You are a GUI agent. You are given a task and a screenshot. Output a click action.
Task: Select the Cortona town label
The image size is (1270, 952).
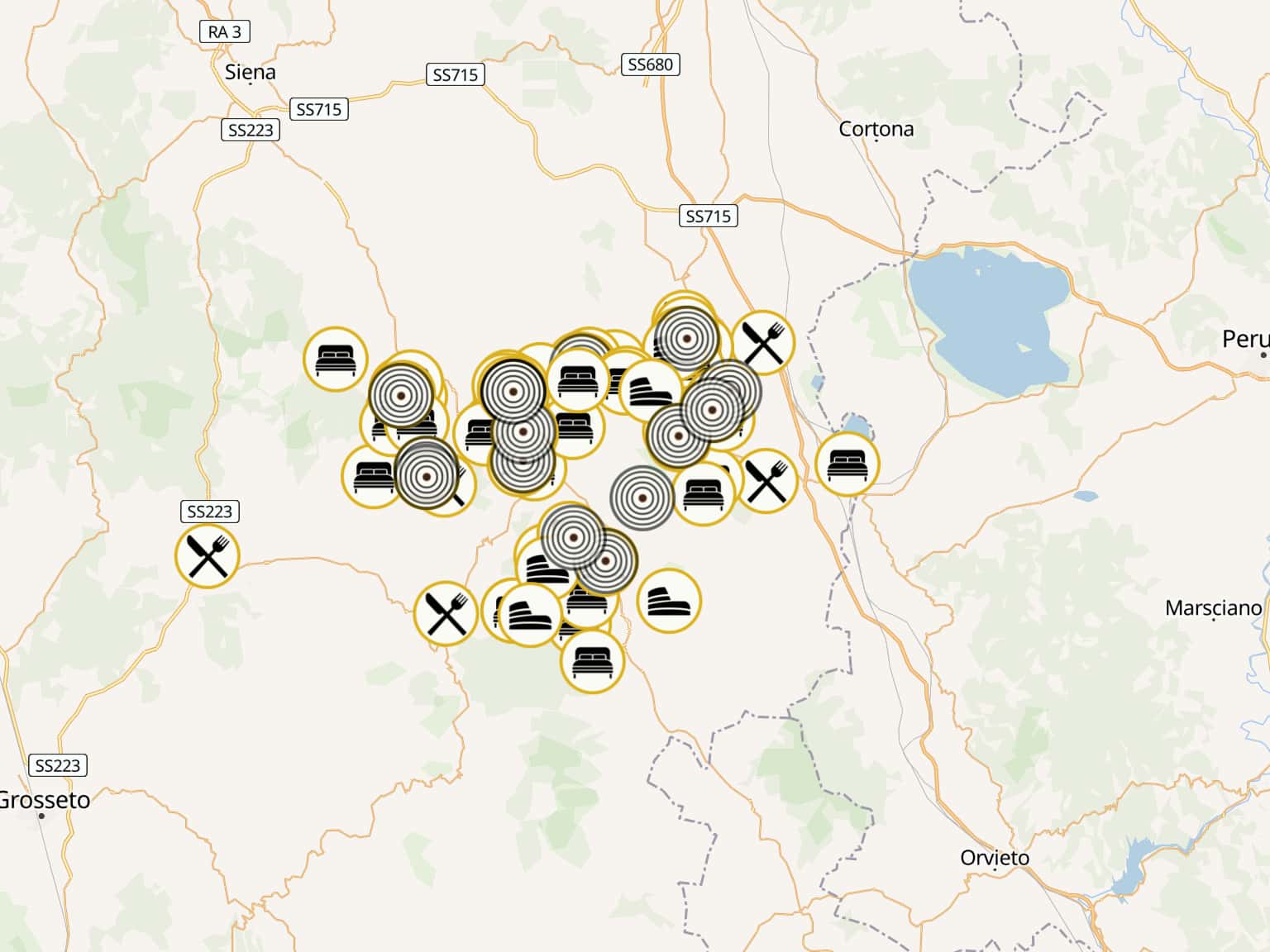[x=876, y=129]
